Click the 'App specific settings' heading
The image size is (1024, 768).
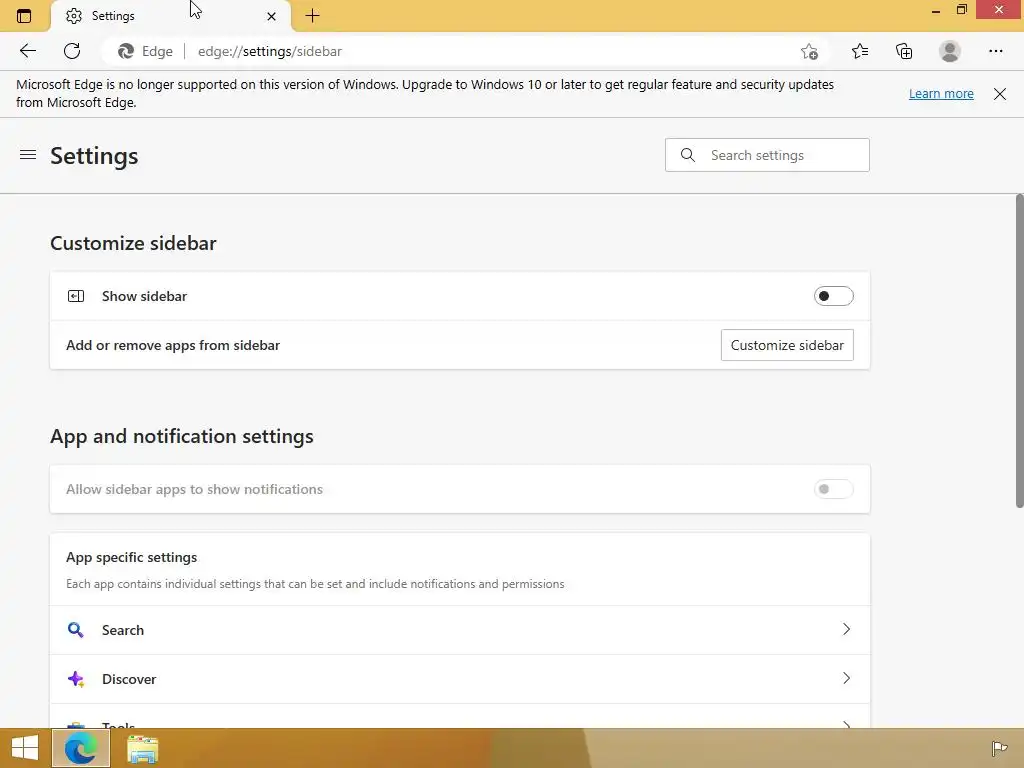pos(131,557)
